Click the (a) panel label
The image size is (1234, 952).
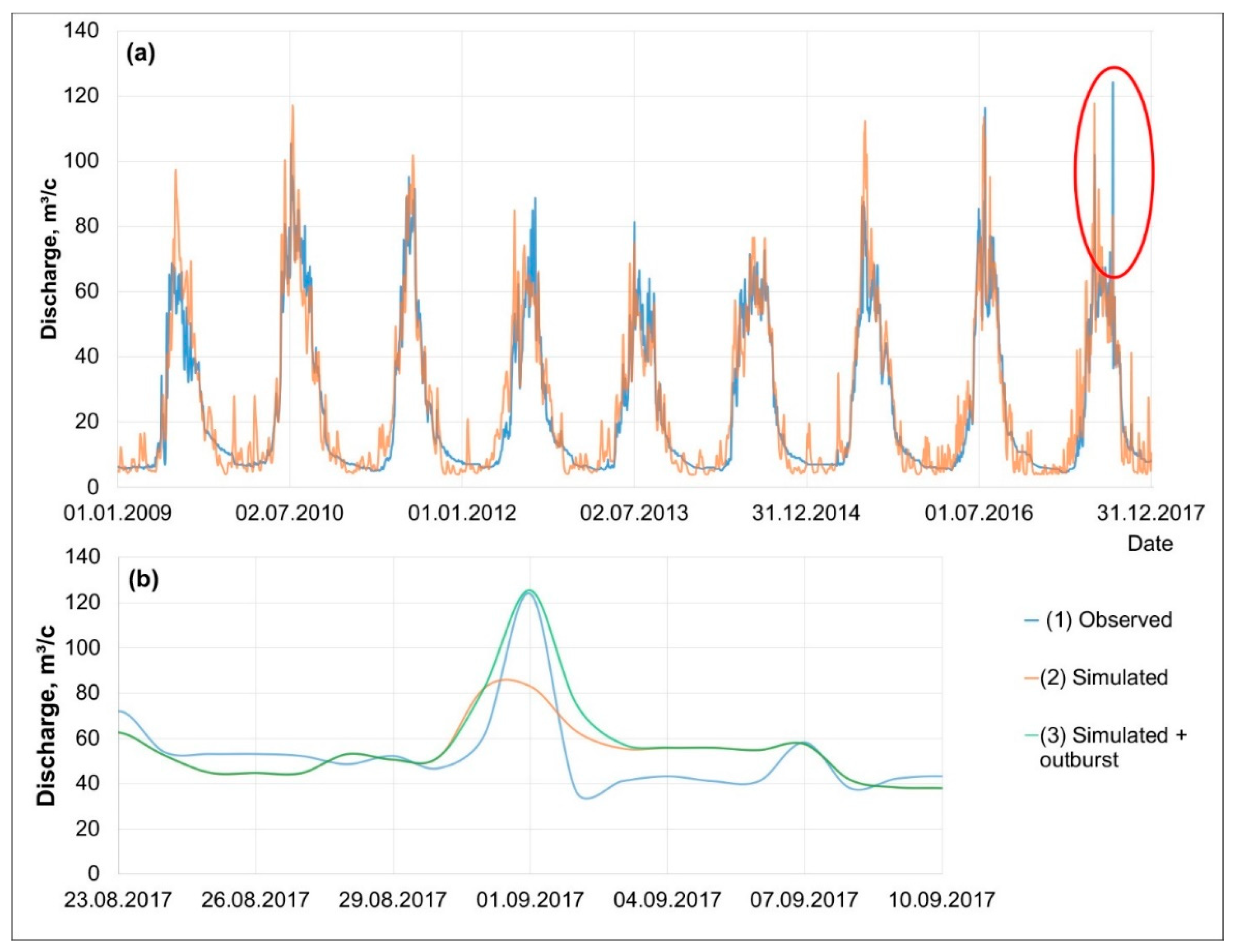140,55
